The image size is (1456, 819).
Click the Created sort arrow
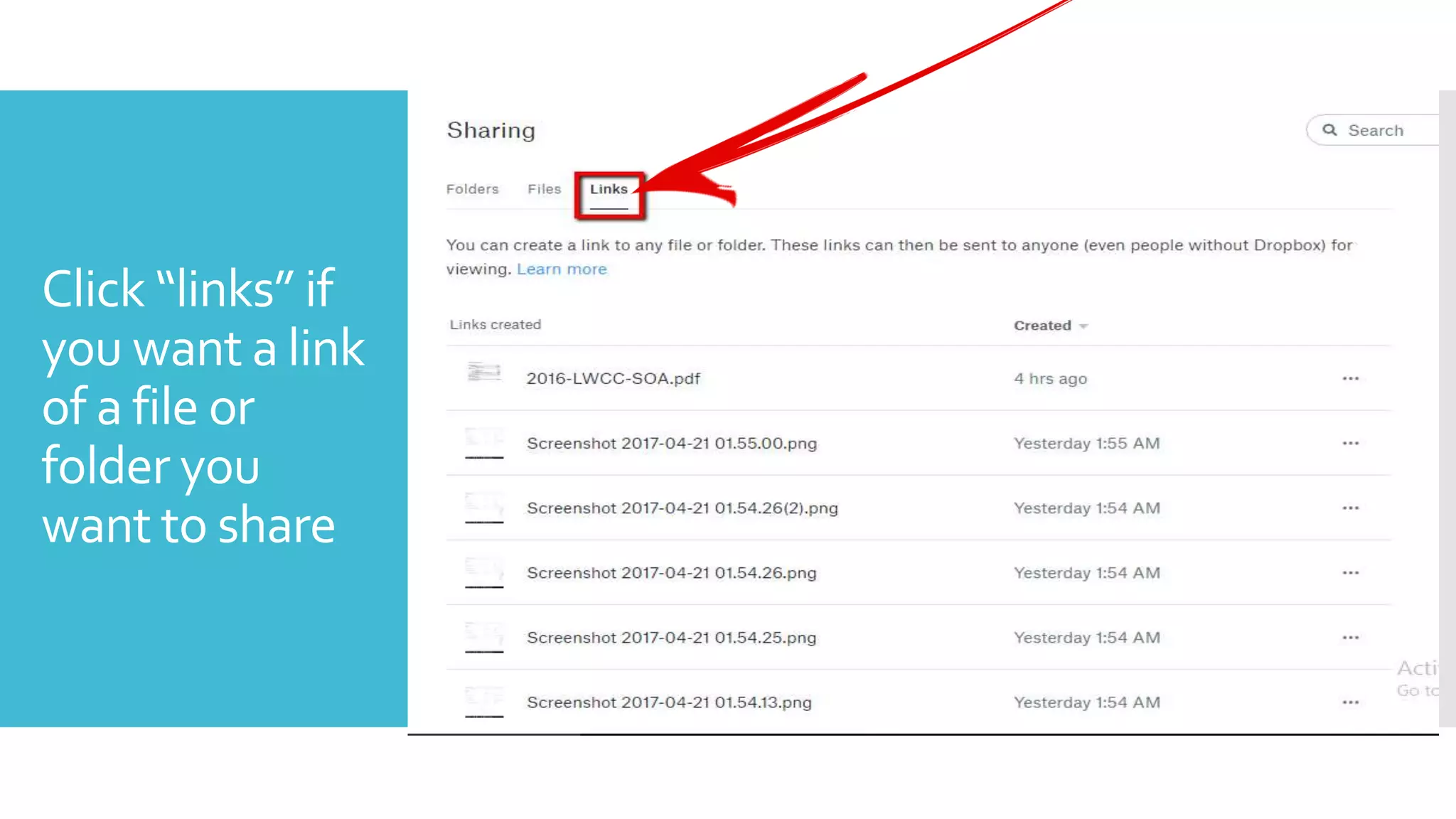click(x=1083, y=326)
